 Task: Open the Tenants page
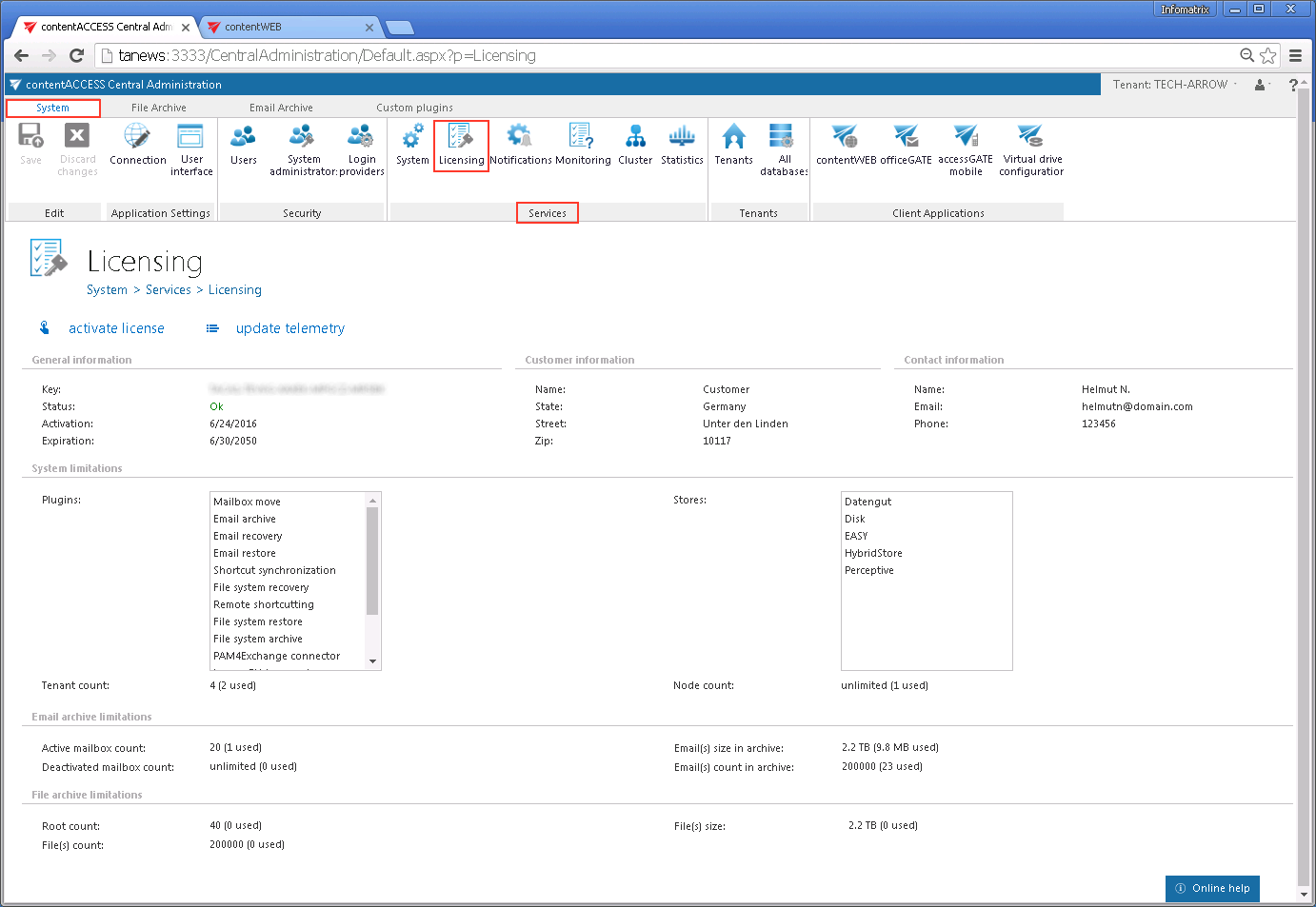733,144
